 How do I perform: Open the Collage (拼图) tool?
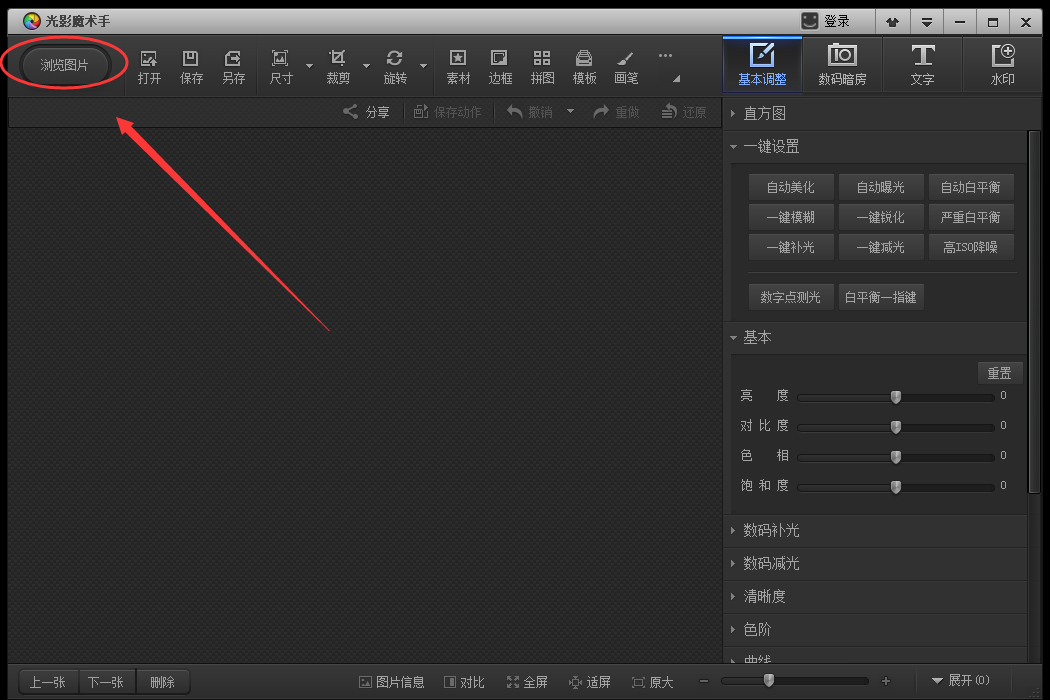[542, 64]
